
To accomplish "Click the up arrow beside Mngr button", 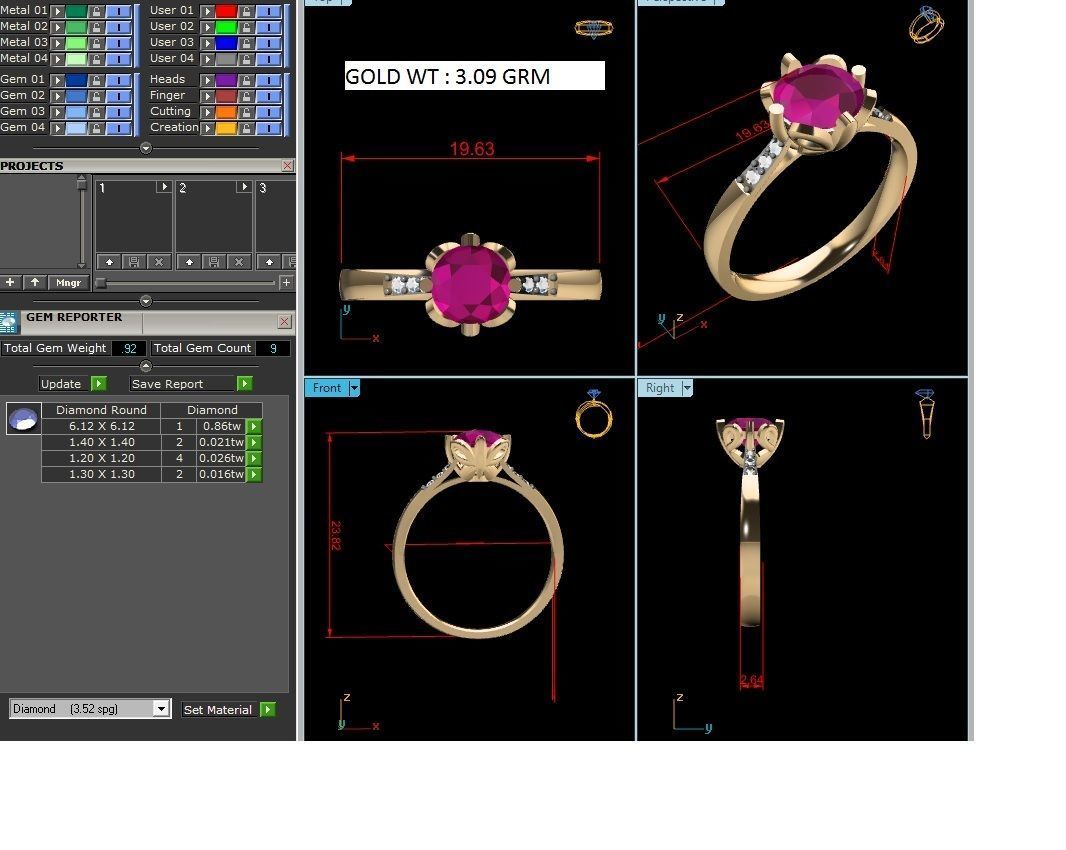I will pyautogui.click(x=35, y=282).
